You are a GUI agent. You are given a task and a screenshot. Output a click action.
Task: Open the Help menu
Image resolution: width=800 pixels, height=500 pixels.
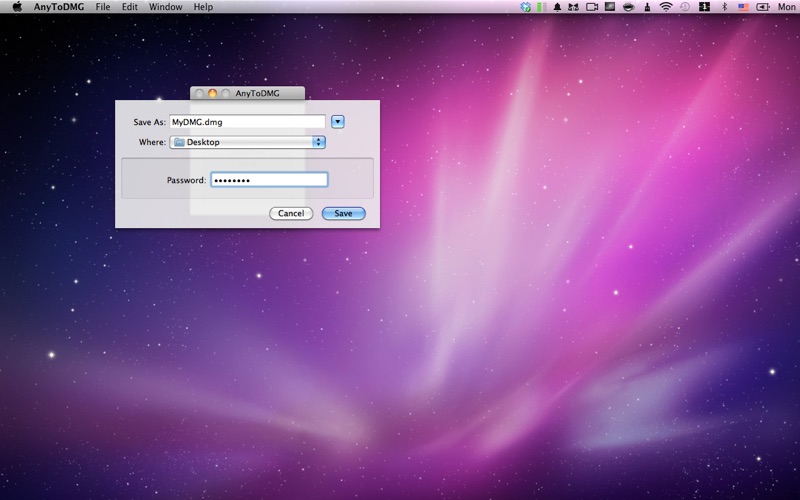[x=203, y=7]
